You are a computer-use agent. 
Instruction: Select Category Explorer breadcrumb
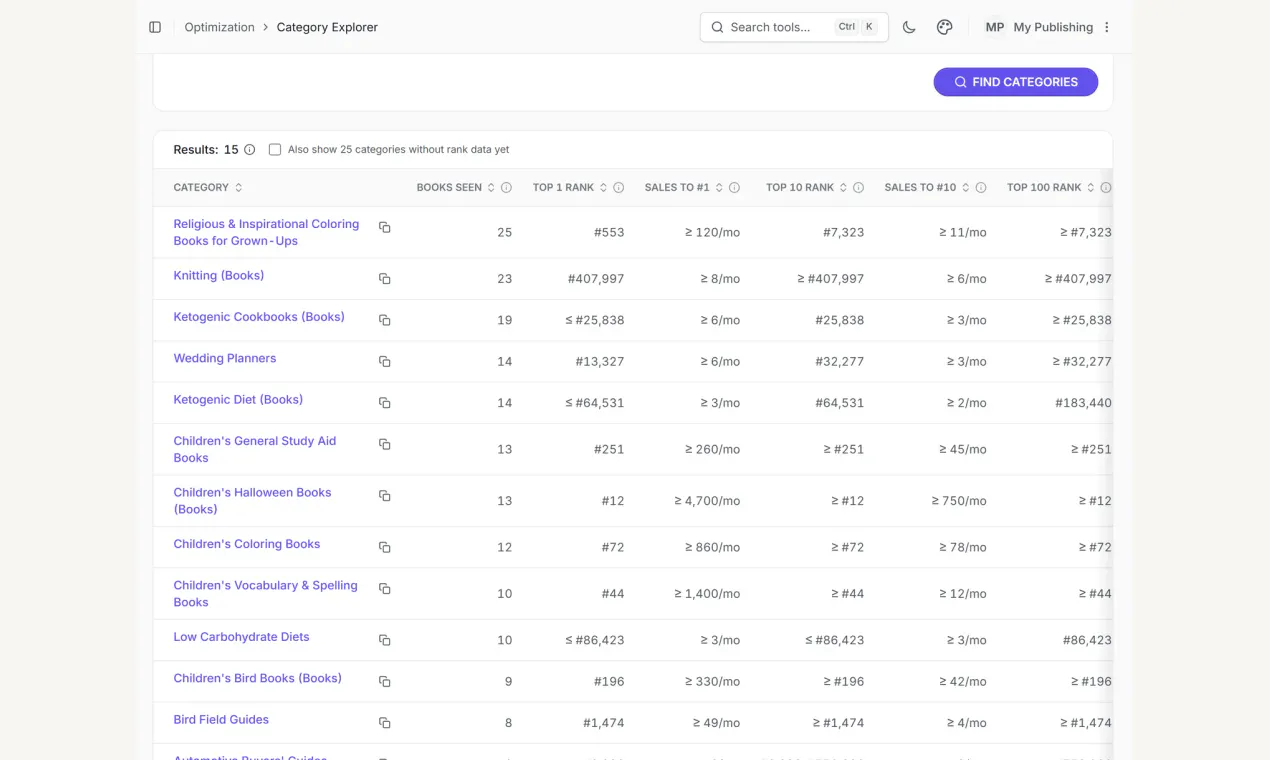[x=327, y=27]
